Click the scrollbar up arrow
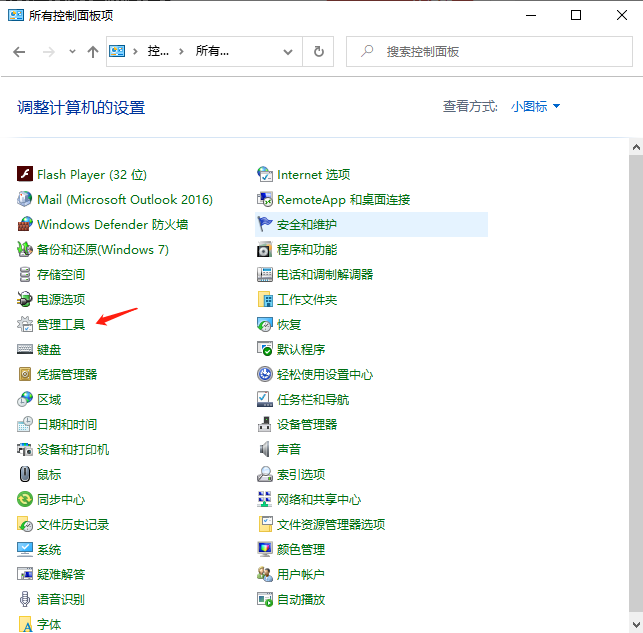643x633 pixels. (636, 147)
